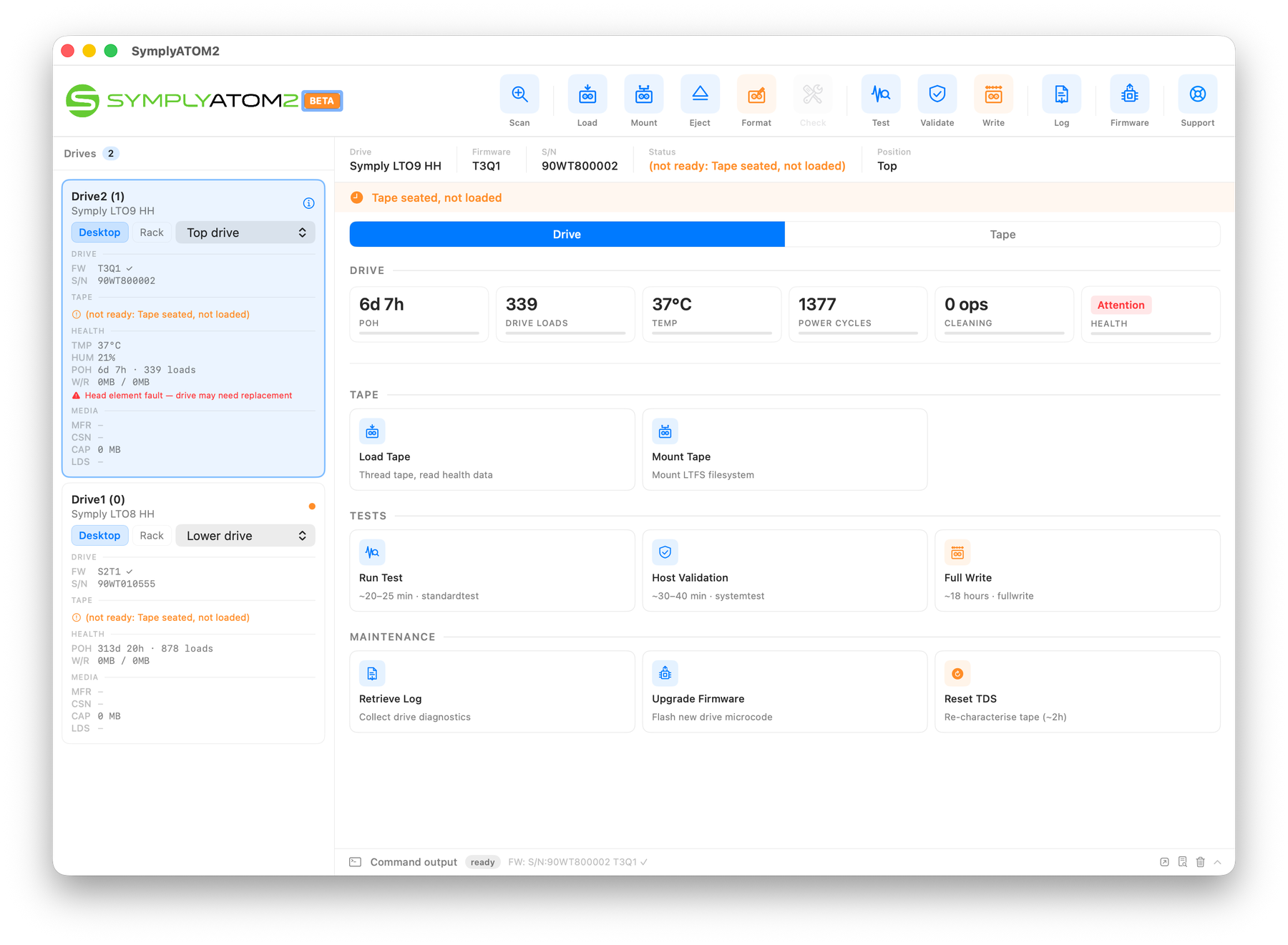Click the Write toolbar icon
The height and width of the screenshot is (945, 1288).
(993, 94)
